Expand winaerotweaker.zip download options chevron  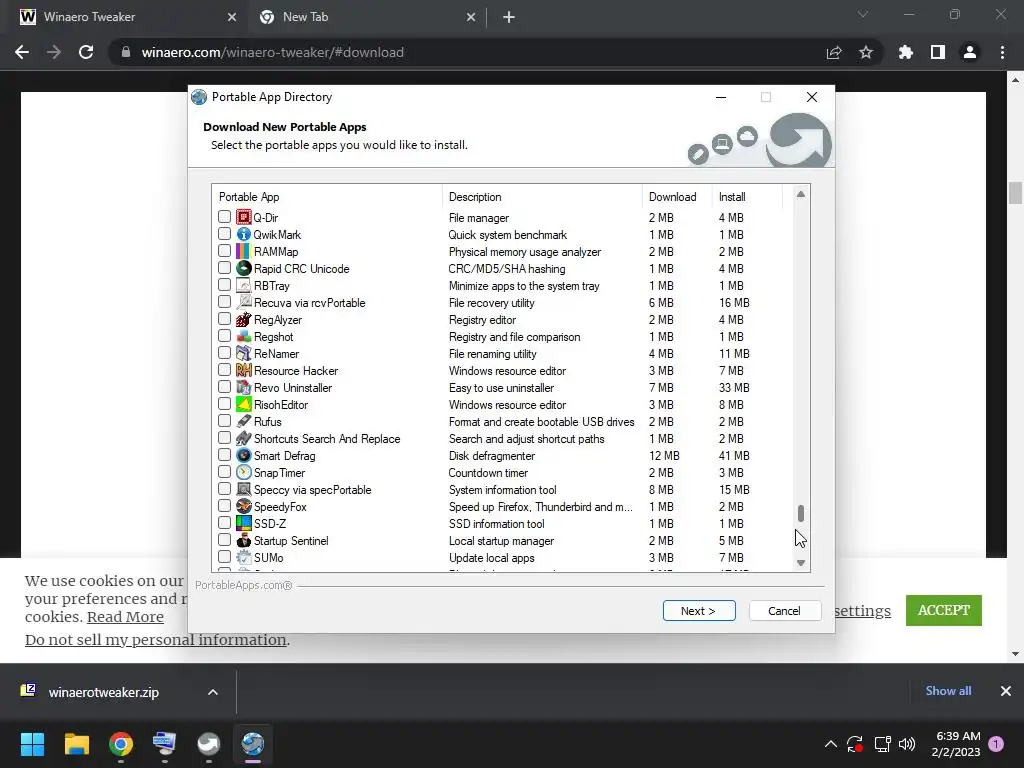pyautogui.click(x=213, y=692)
